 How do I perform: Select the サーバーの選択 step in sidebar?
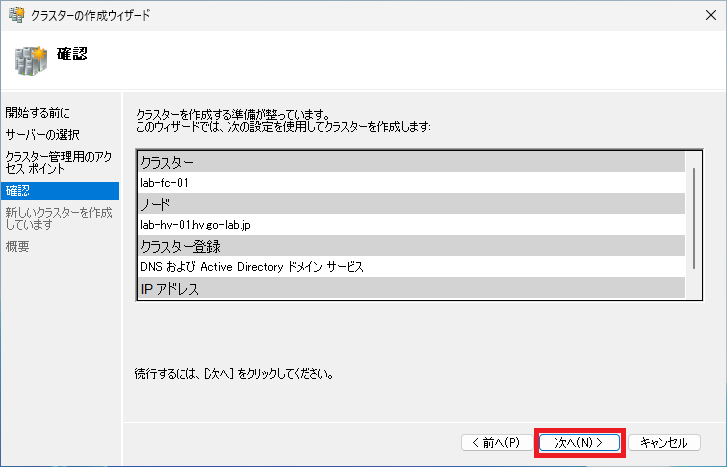[43, 134]
